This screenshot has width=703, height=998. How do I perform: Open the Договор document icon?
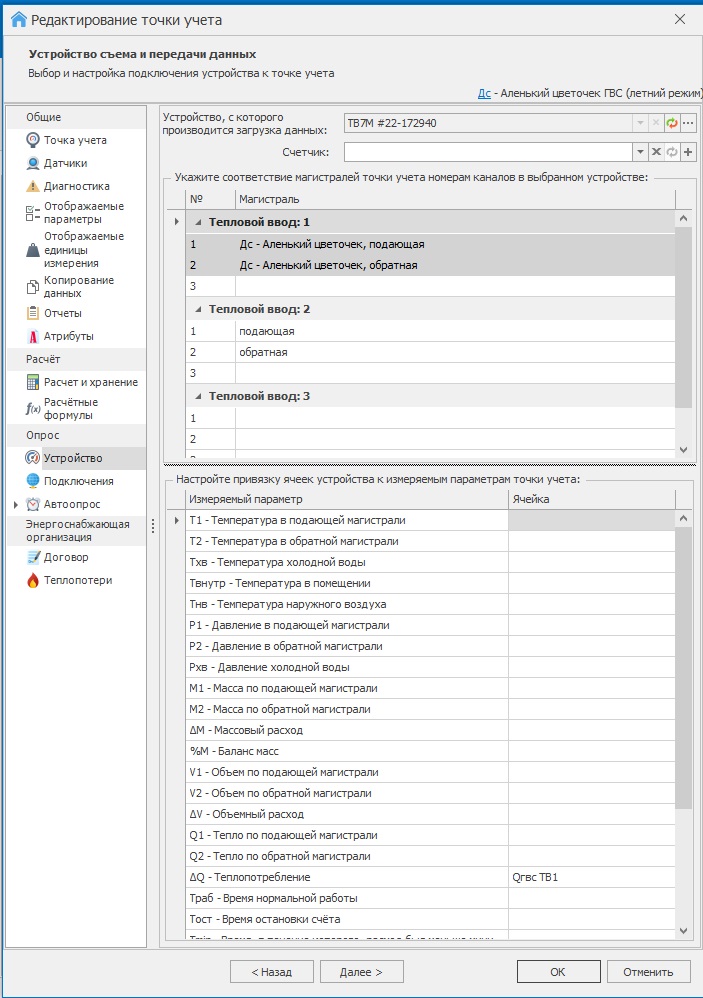(32, 557)
